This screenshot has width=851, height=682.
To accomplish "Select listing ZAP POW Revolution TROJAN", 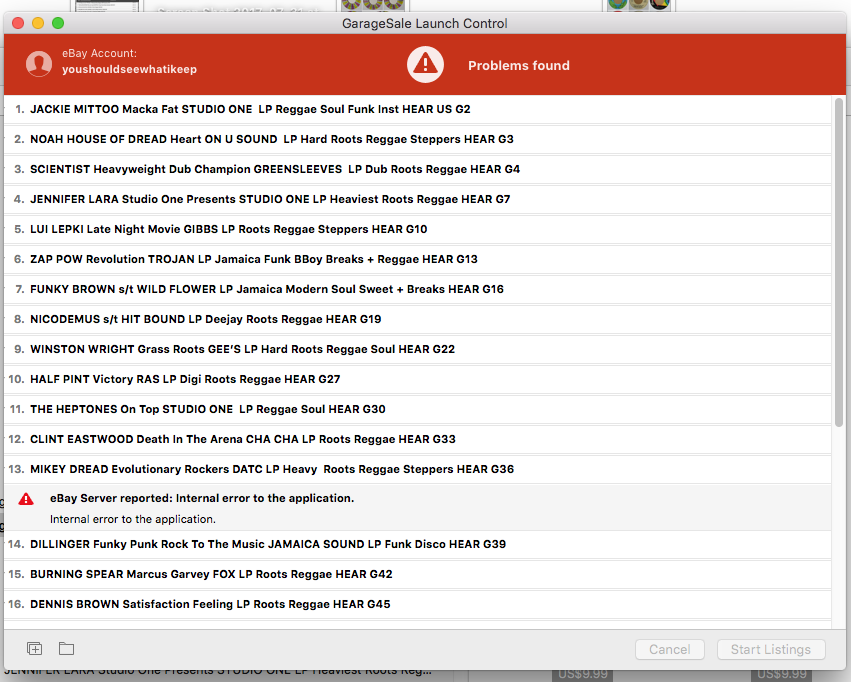I will 418,259.
